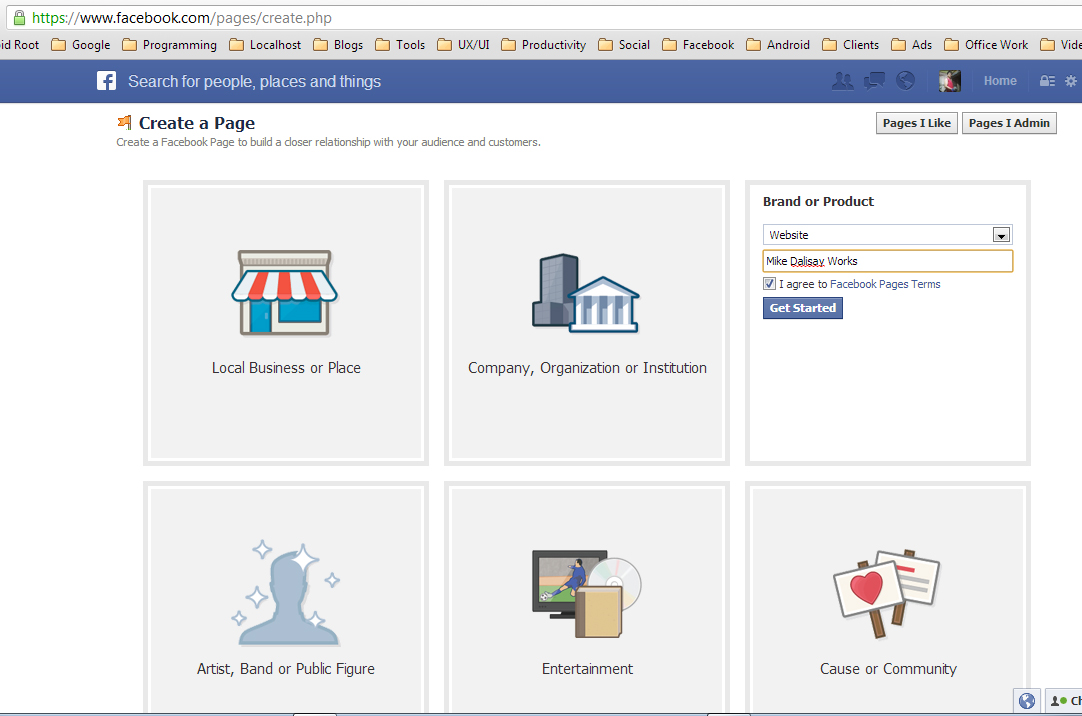This screenshot has height=716, width=1082.
Task: Open the UX/UI bookmarks folder
Action: pos(464,45)
